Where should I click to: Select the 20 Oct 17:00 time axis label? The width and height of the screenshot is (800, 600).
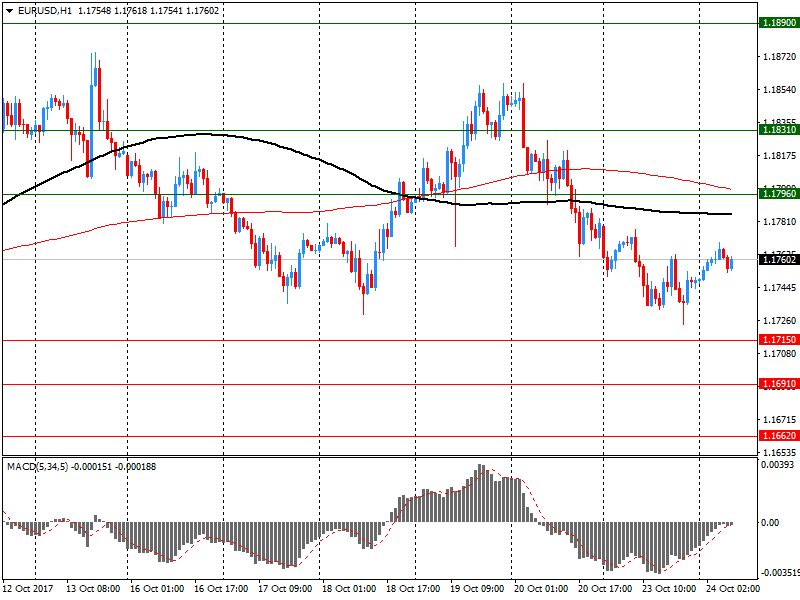pyautogui.click(x=605, y=589)
